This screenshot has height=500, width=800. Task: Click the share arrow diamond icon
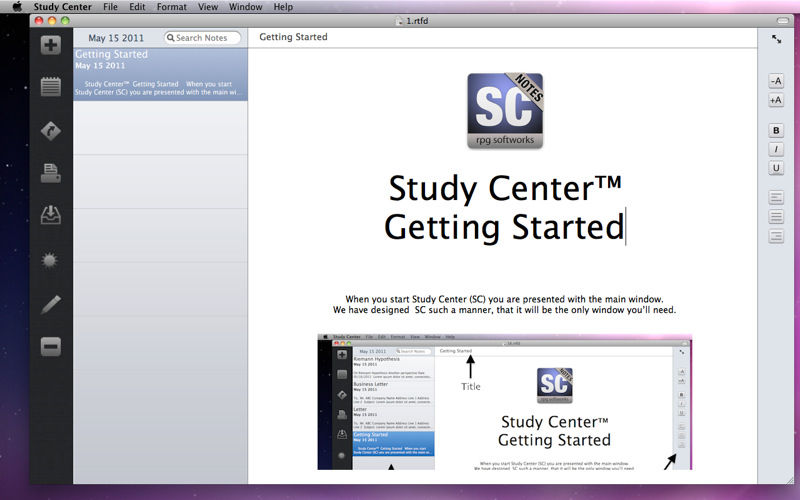[x=51, y=131]
